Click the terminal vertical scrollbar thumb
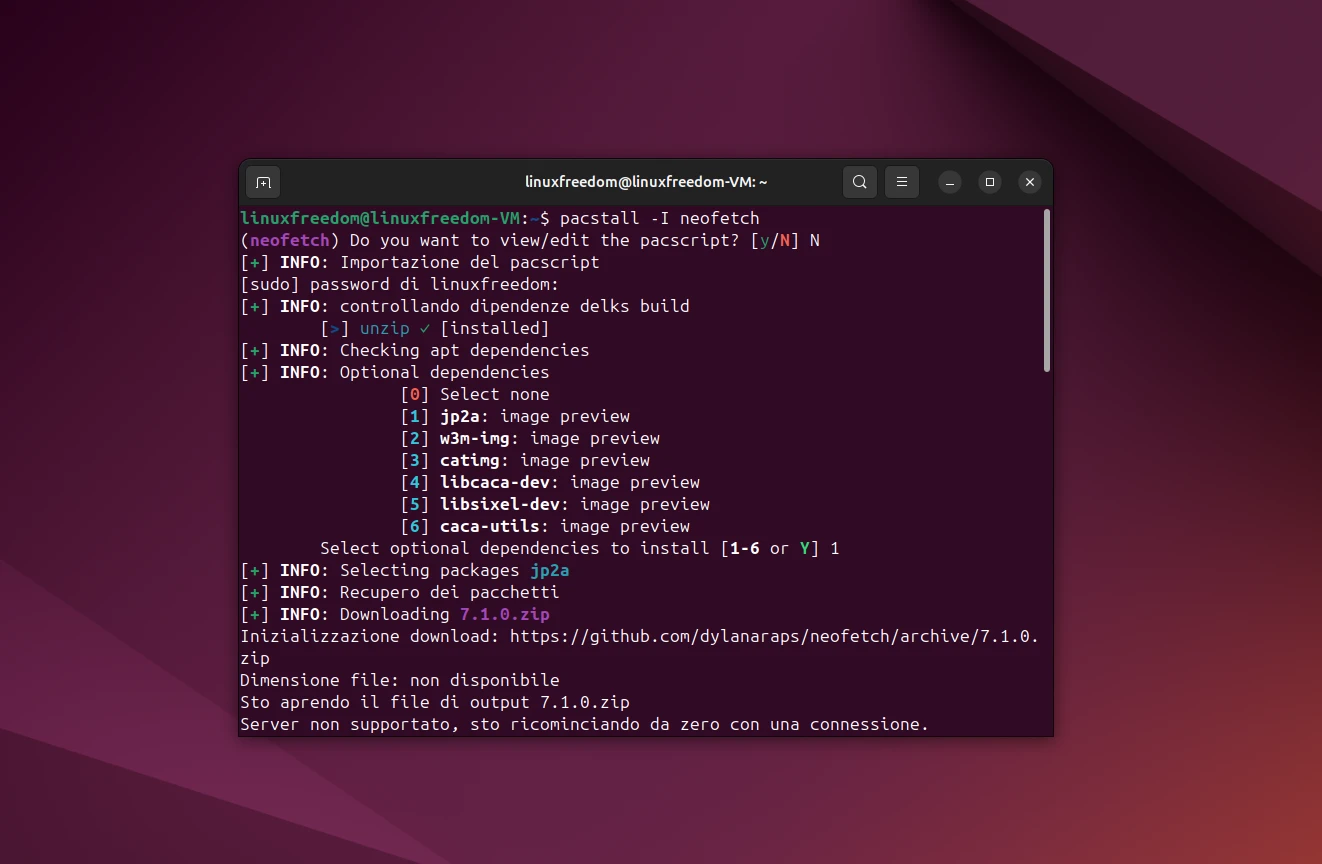This screenshot has width=1322, height=864. (1046, 290)
